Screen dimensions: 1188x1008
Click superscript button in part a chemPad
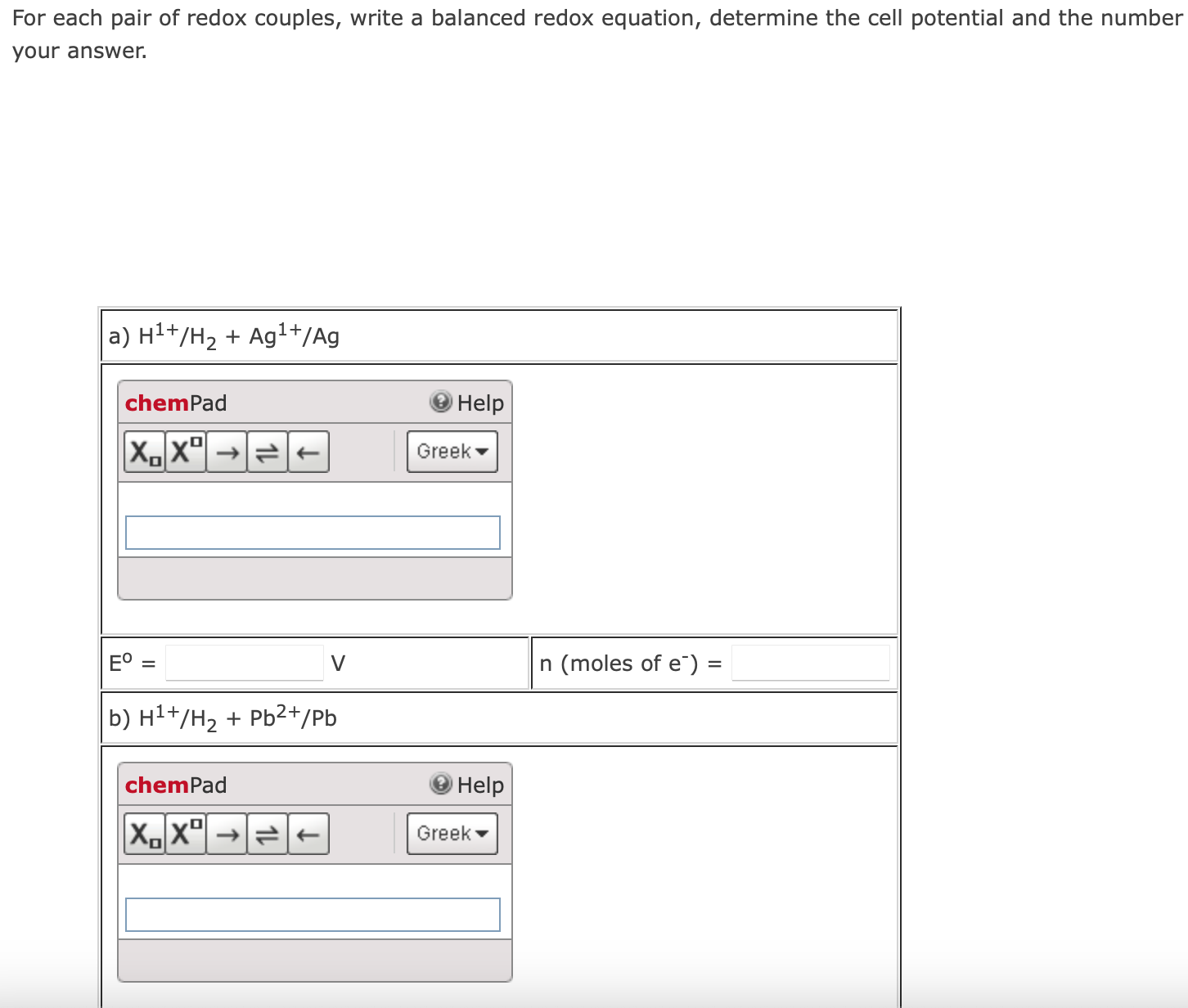186,452
